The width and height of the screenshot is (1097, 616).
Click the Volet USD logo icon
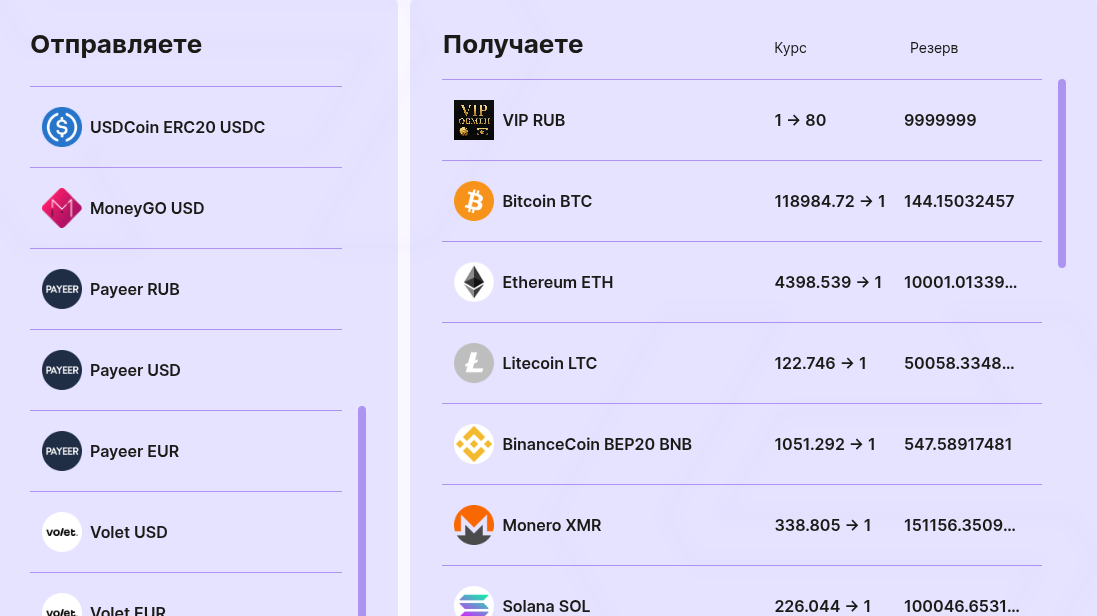[x=62, y=532]
